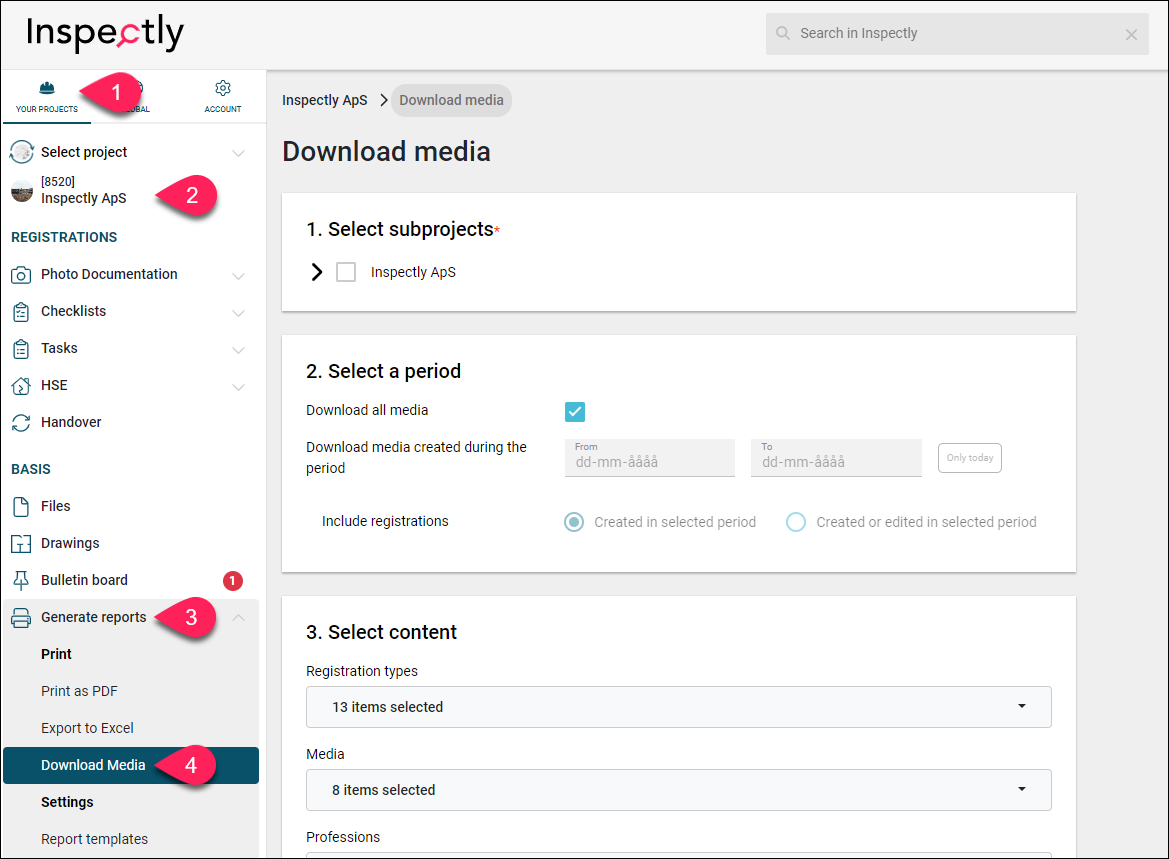Select Export to Excel
The height and width of the screenshot is (859, 1169).
pyautogui.click(x=87, y=728)
